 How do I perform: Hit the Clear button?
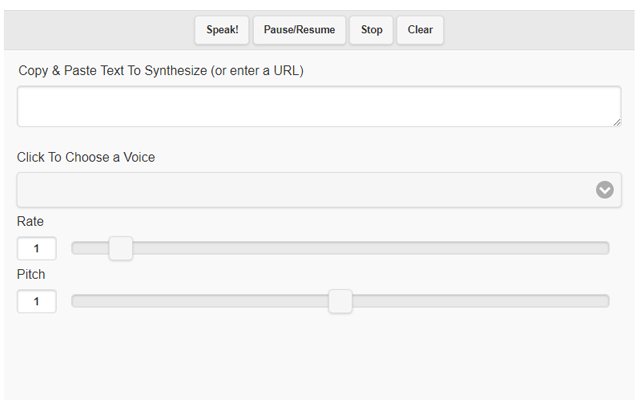pyautogui.click(x=420, y=30)
